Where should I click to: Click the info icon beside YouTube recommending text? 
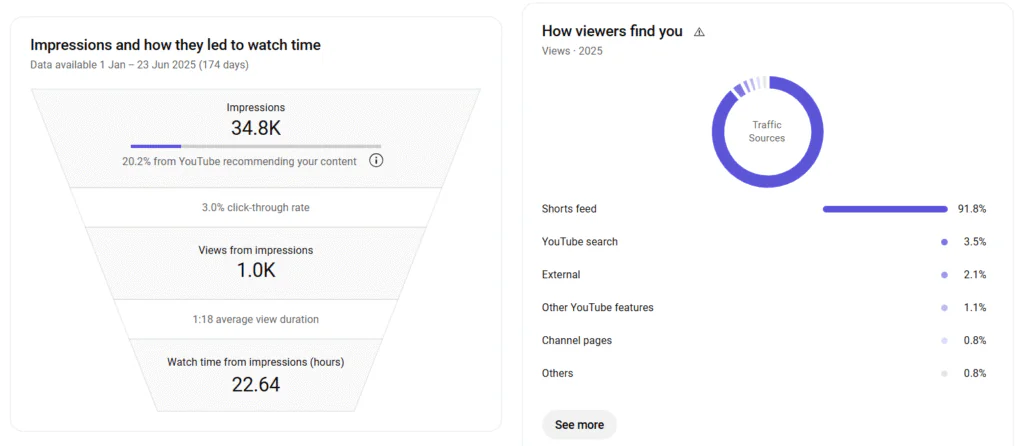pos(376,161)
